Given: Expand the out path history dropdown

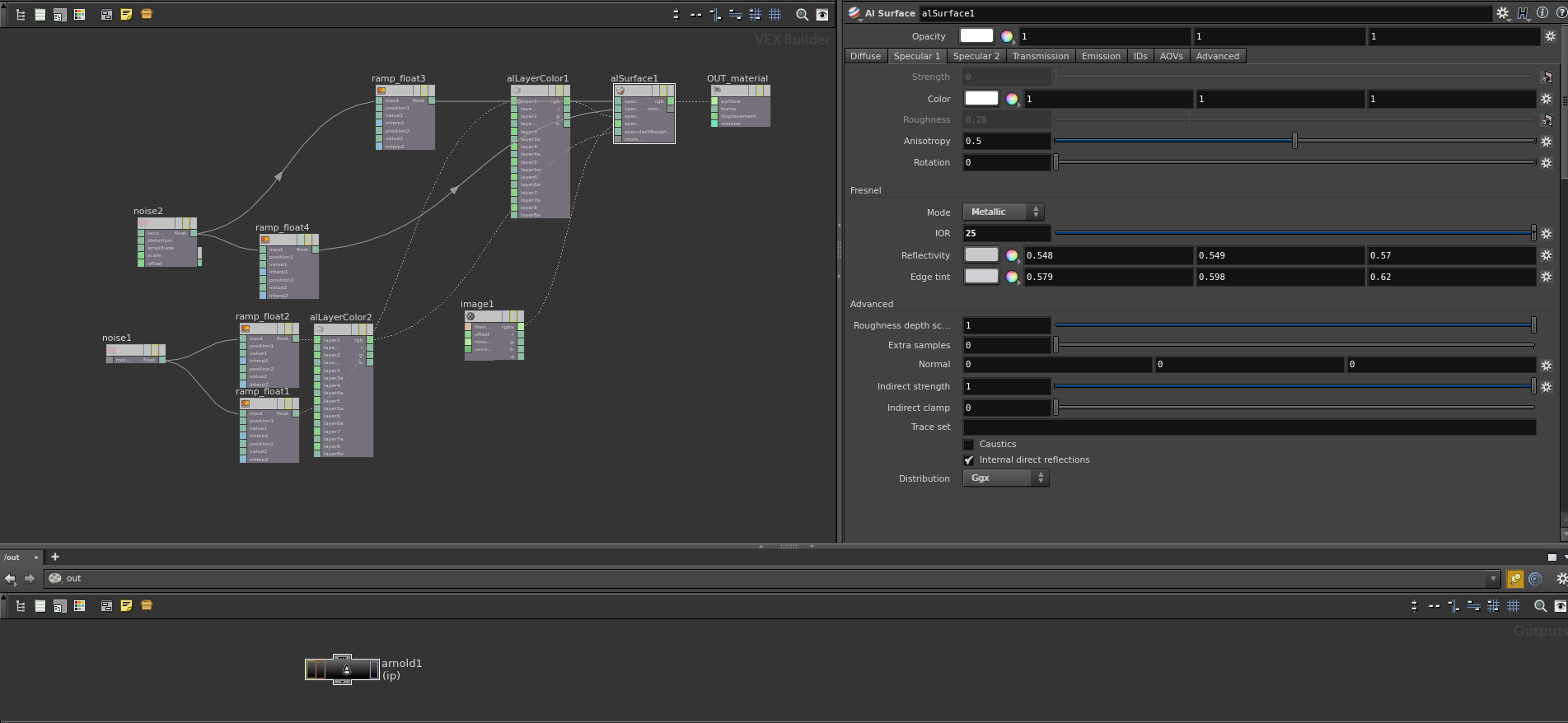Looking at the screenshot, I should 1492,579.
